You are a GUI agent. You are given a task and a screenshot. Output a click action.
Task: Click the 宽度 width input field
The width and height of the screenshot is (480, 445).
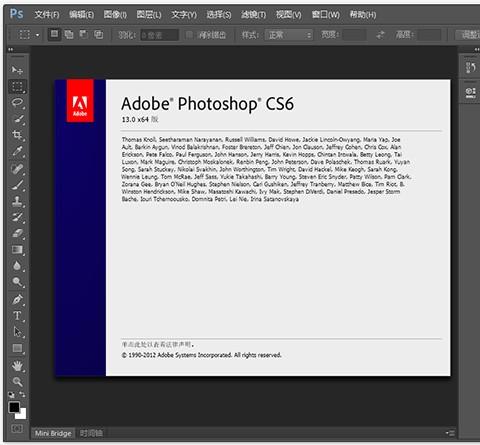pos(355,35)
